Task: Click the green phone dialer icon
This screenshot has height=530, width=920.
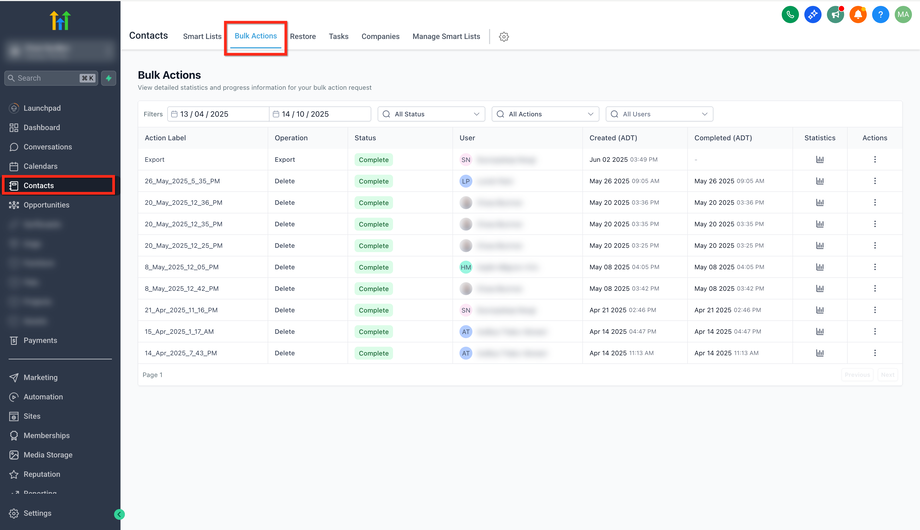Action: click(x=790, y=15)
